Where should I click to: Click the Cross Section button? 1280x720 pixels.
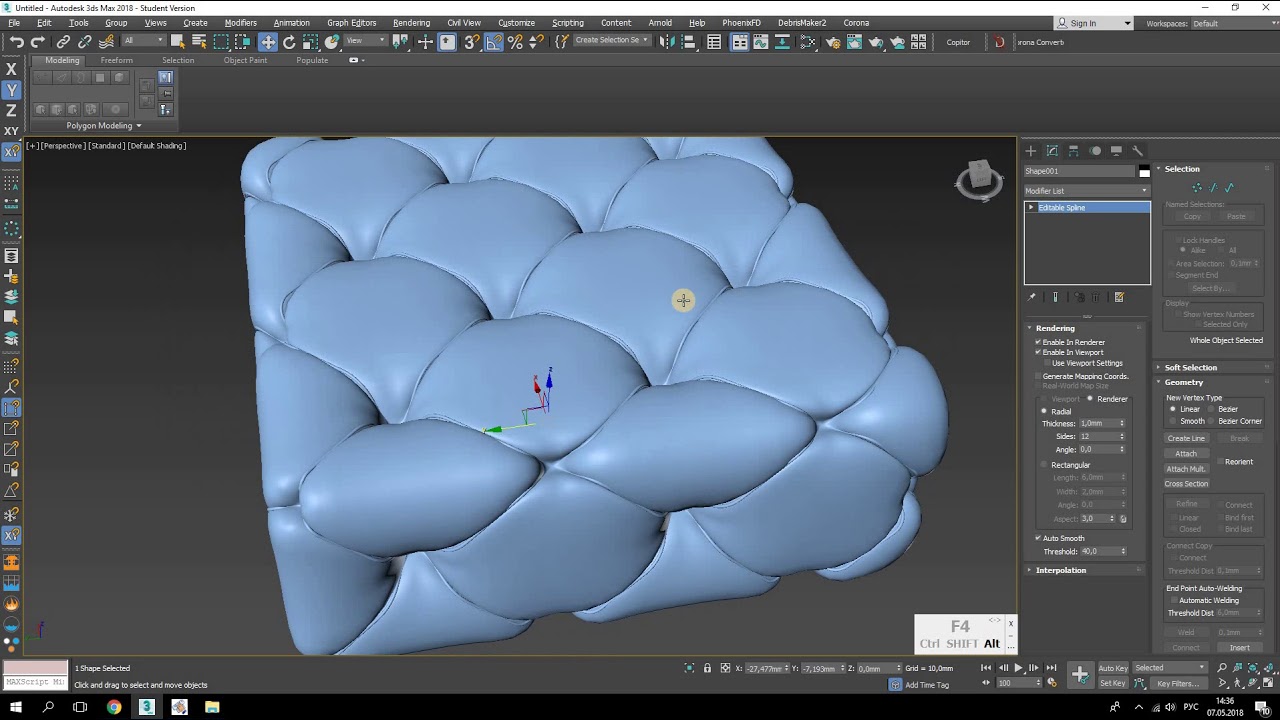[1186, 484]
